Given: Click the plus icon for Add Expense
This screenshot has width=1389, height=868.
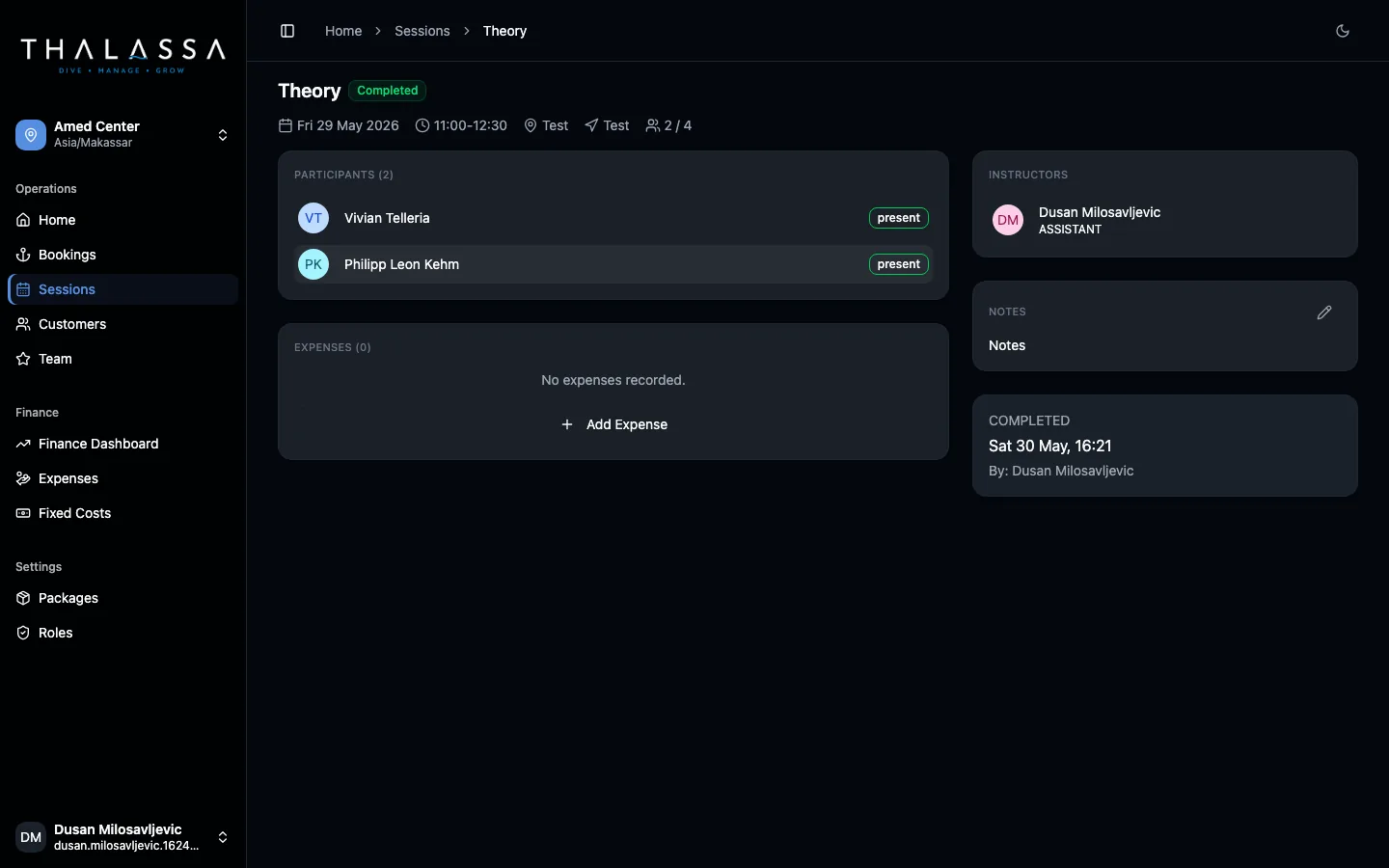Looking at the screenshot, I should pyautogui.click(x=567, y=424).
